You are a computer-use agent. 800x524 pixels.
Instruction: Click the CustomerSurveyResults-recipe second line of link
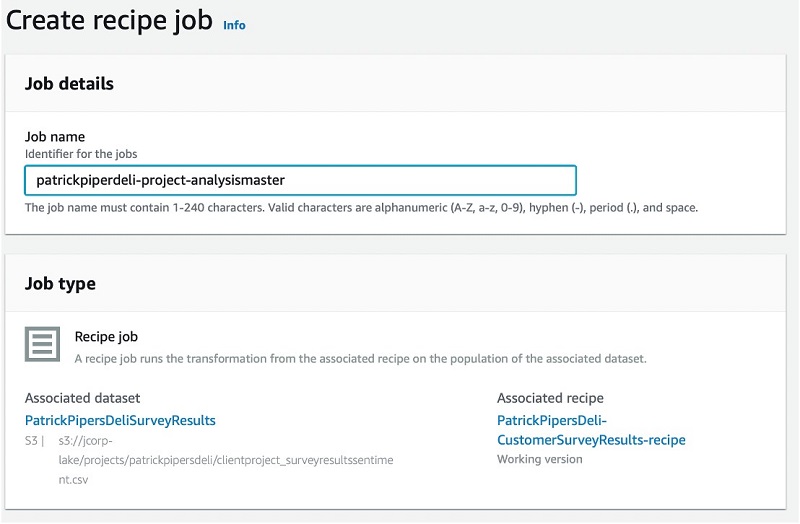(x=591, y=440)
